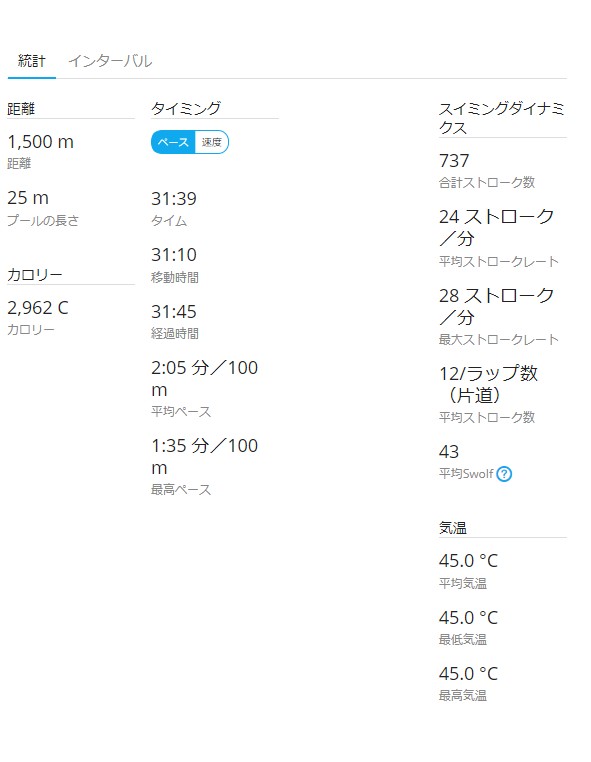Click the 25 m pool length value
This screenshot has width=591, height=762.
(x=28, y=198)
